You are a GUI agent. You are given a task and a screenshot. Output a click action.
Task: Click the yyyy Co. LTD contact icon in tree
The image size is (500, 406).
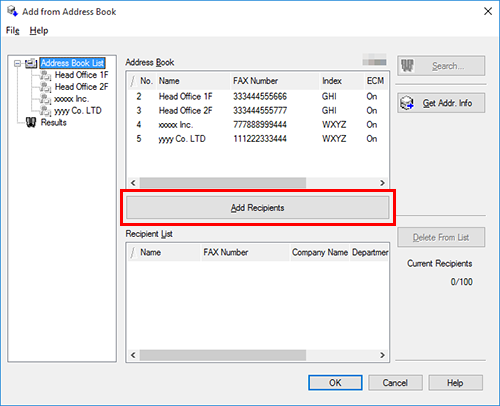(x=45, y=111)
